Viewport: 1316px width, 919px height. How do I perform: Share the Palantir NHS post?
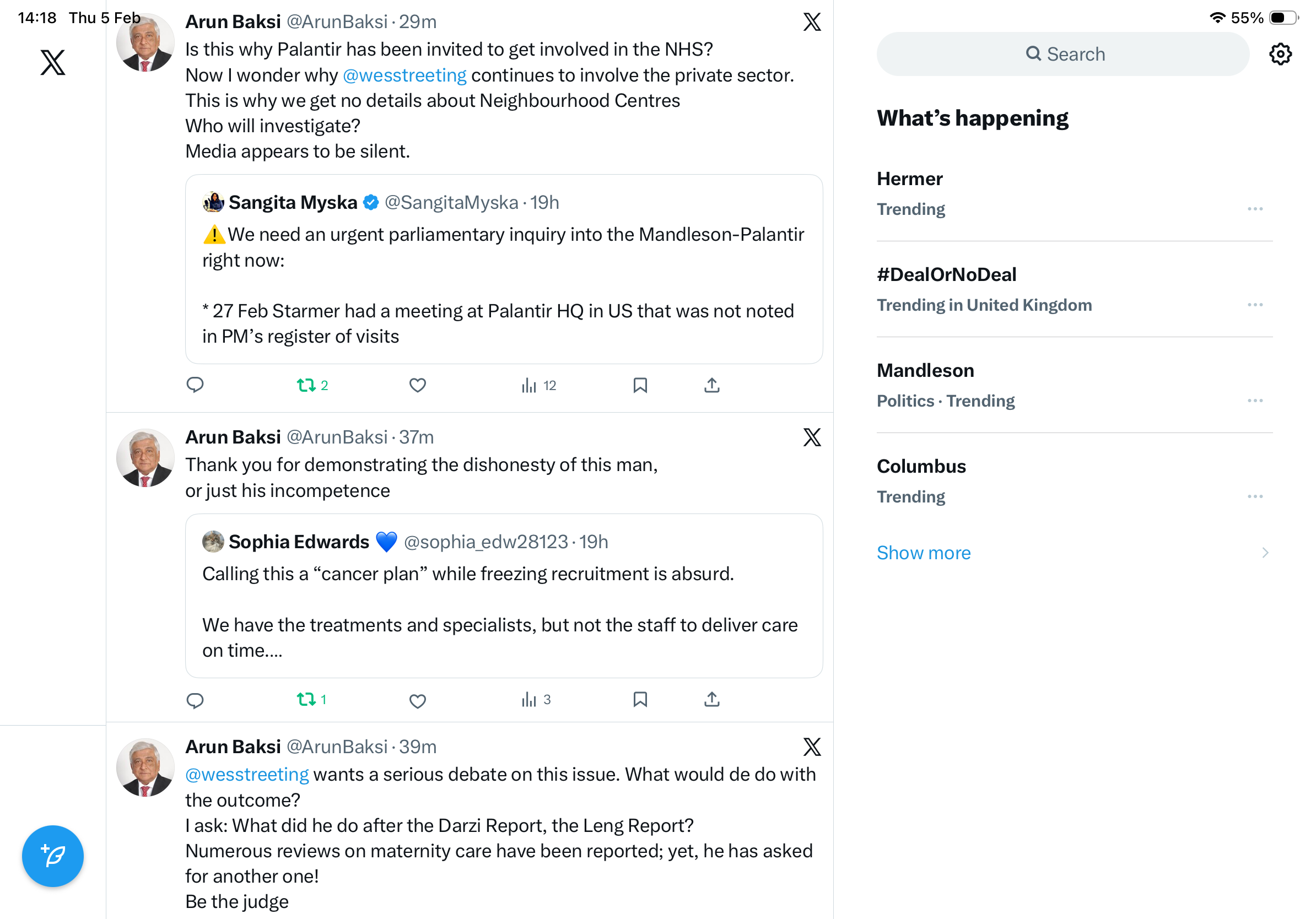[x=711, y=385]
